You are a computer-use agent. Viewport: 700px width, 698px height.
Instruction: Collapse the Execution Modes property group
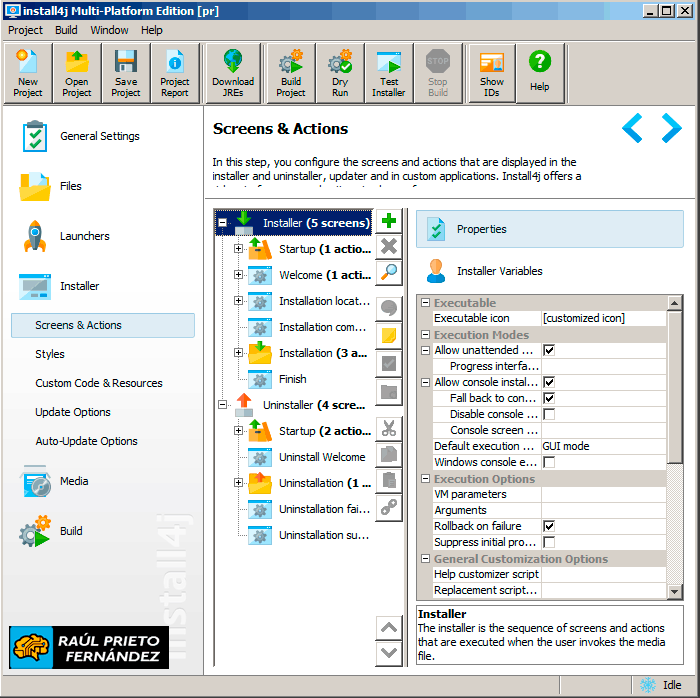(x=425, y=335)
